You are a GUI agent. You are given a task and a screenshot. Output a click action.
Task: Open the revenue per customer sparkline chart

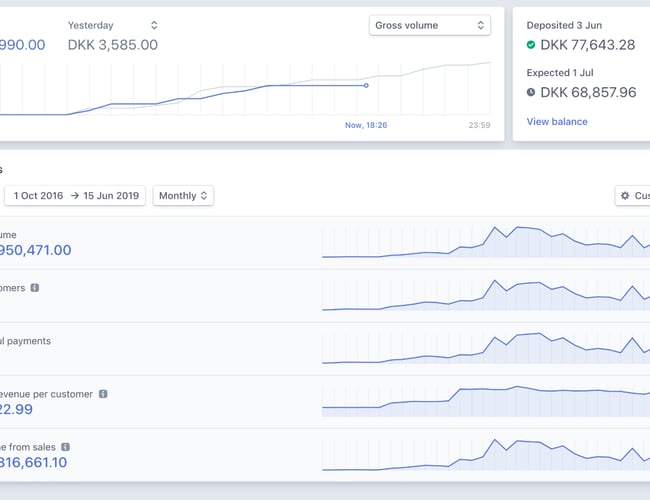(x=486, y=397)
